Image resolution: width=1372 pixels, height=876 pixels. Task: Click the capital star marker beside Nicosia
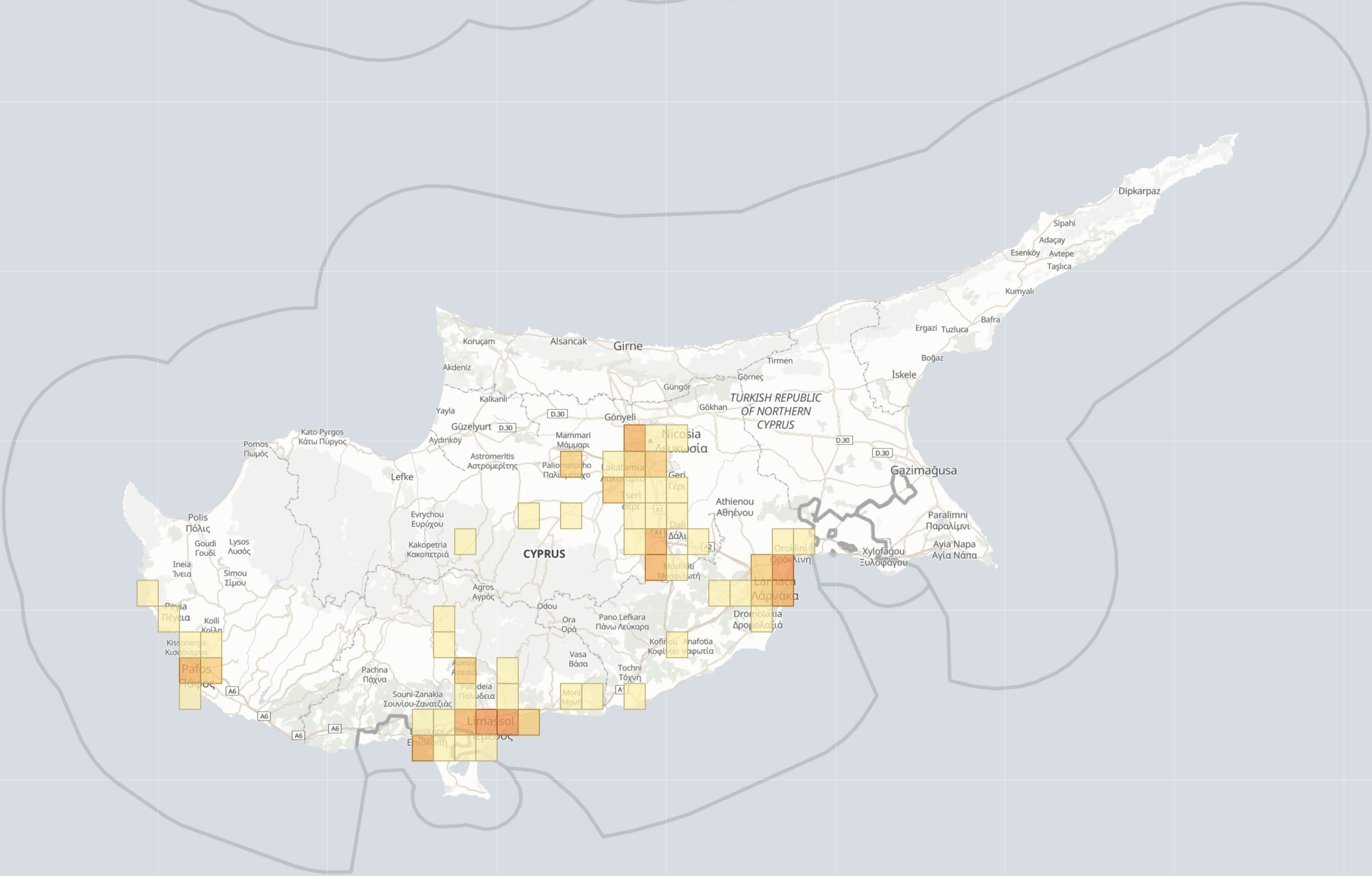(x=651, y=442)
